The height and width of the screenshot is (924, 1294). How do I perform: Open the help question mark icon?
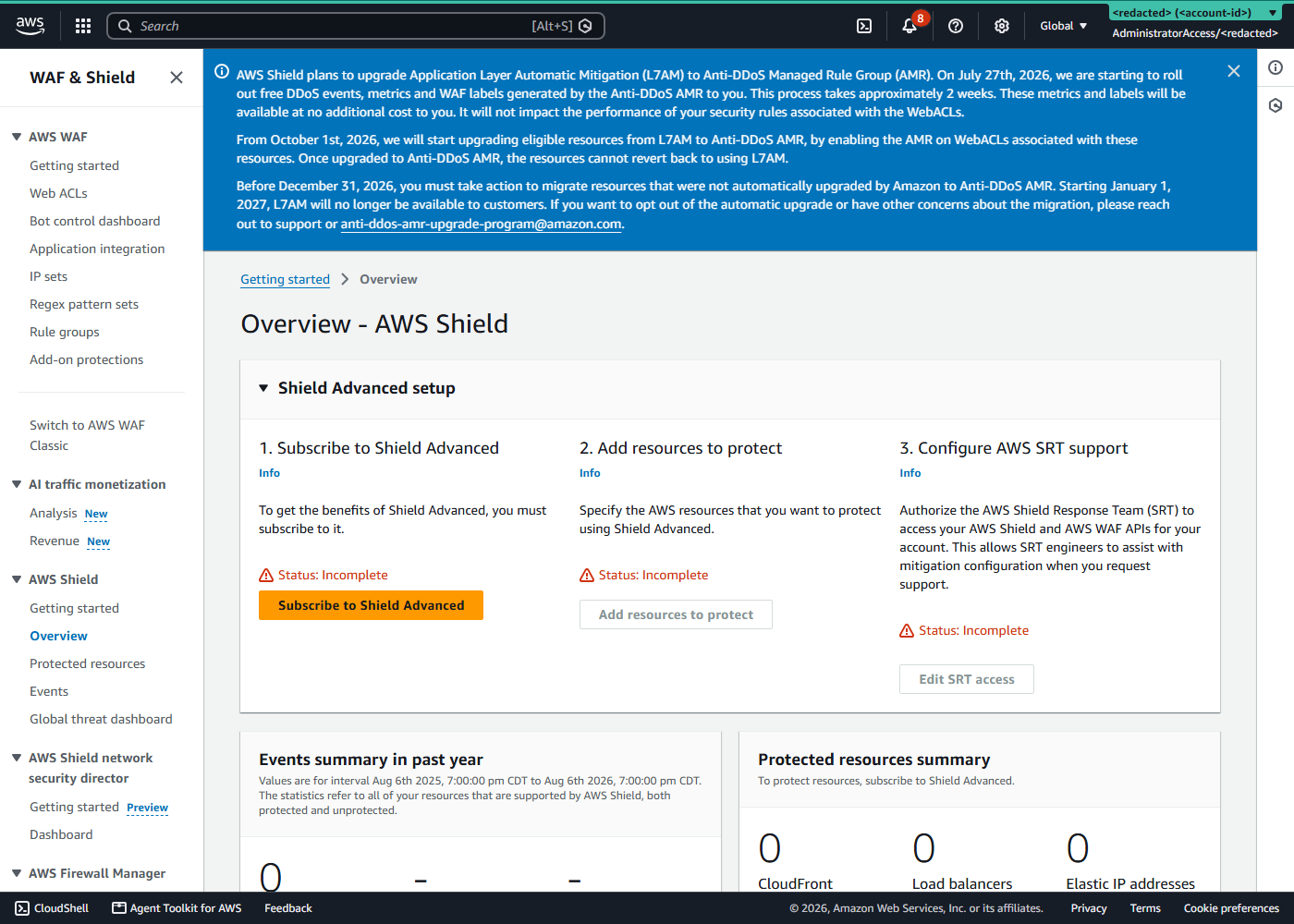pyautogui.click(x=956, y=26)
